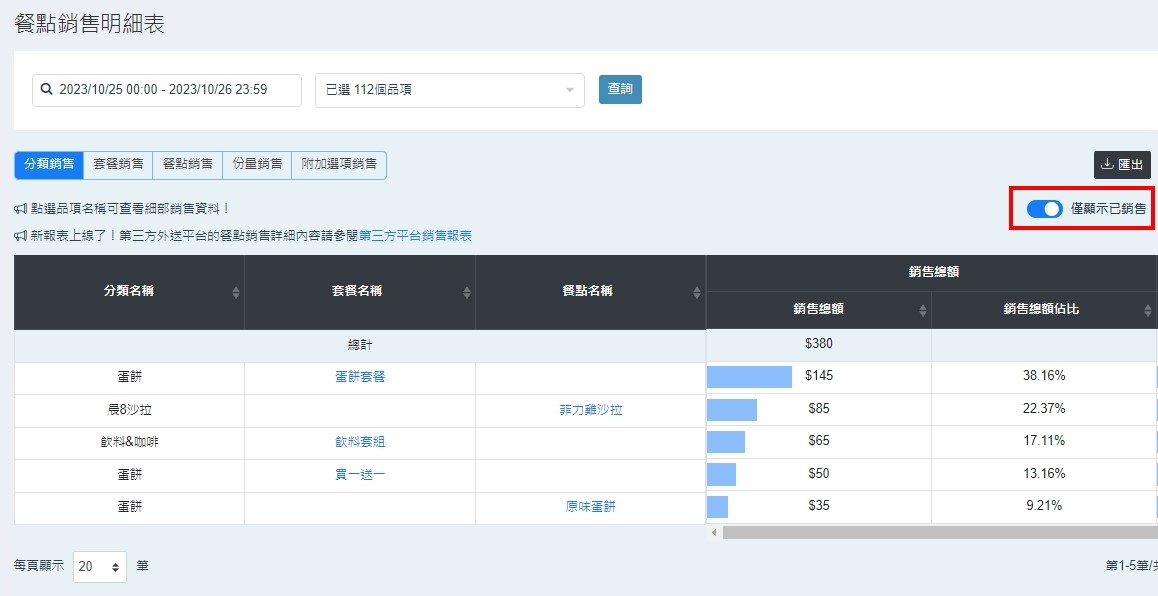
Task: Click the date range input field
Action: (175, 90)
